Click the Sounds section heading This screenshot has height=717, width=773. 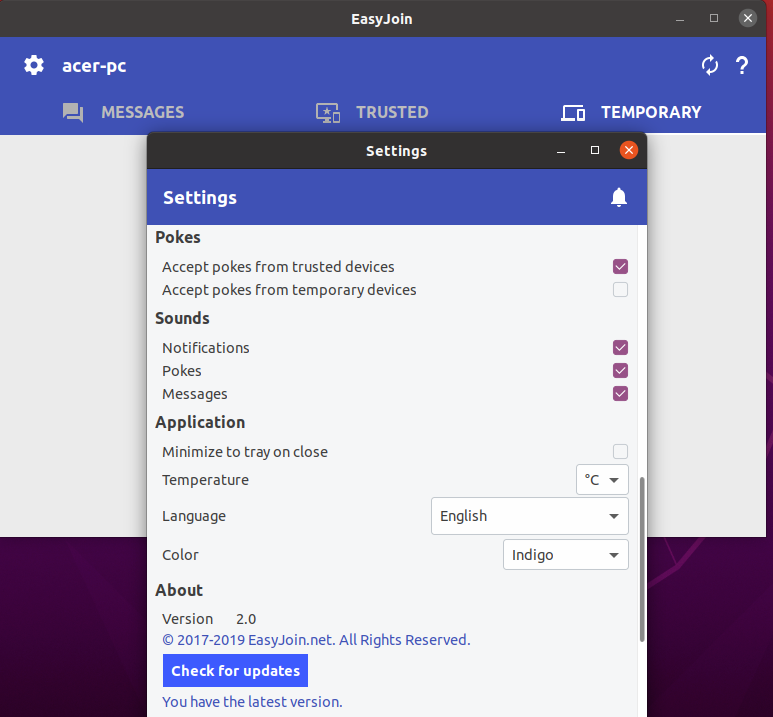tap(182, 318)
